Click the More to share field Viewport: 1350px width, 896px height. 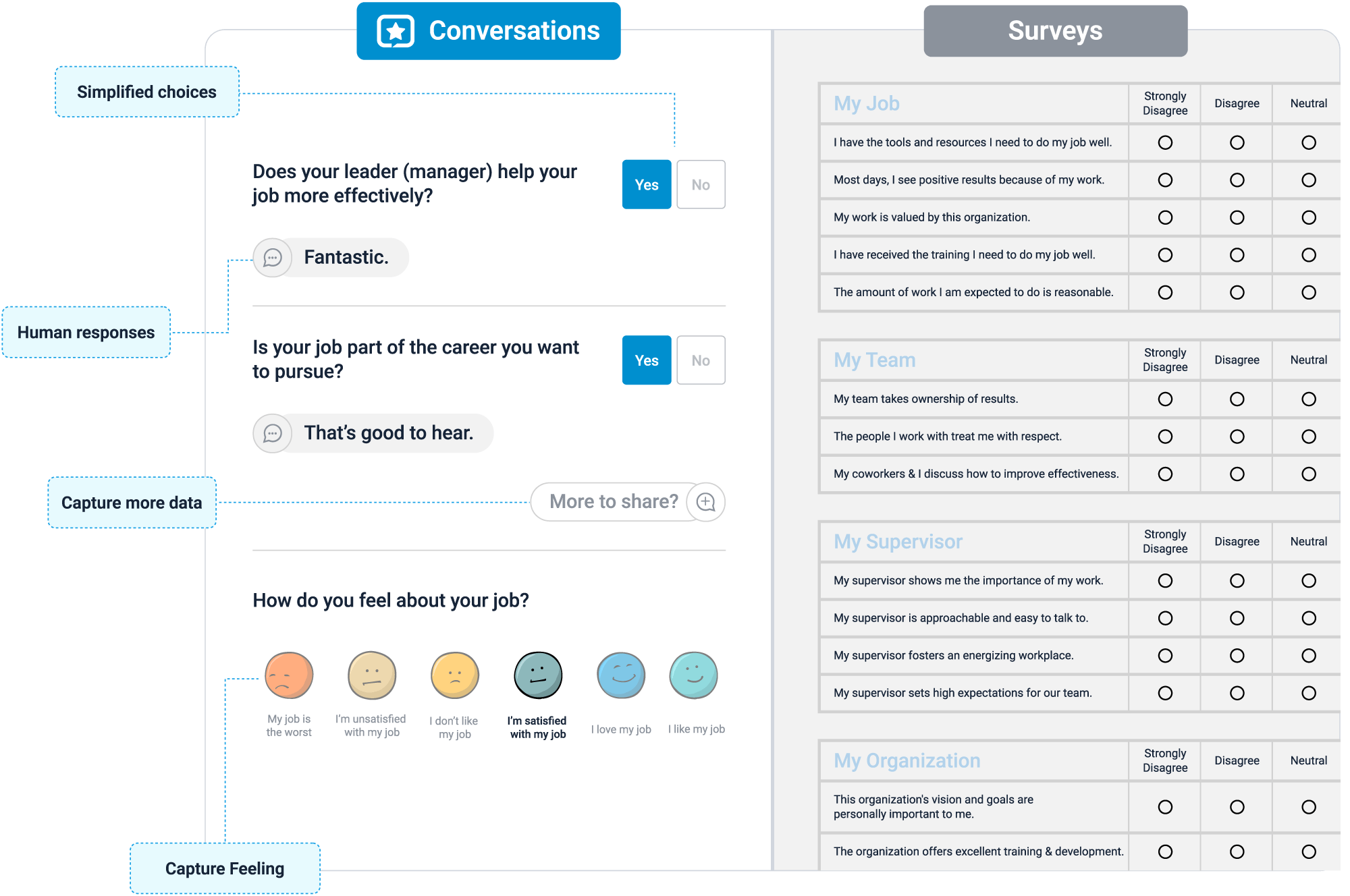tap(613, 502)
